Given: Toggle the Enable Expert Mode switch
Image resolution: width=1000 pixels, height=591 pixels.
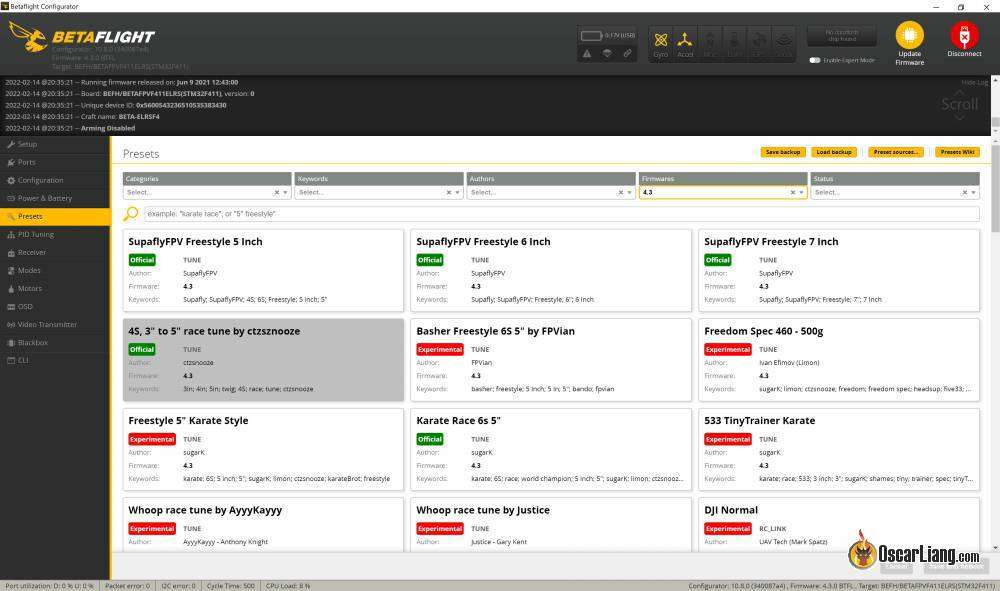Looking at the screenshot, I should (x=814, y=60).
